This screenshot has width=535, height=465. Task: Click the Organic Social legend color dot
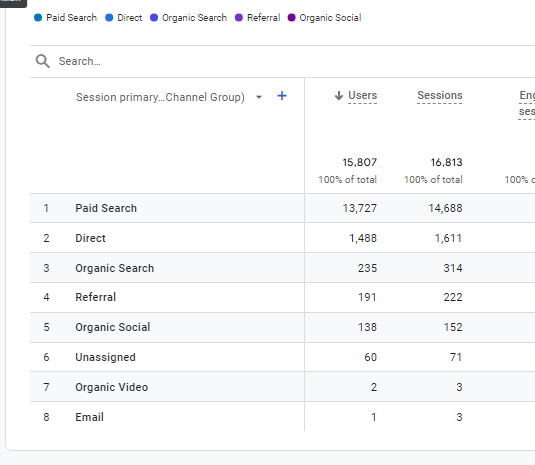pos(291,18)
